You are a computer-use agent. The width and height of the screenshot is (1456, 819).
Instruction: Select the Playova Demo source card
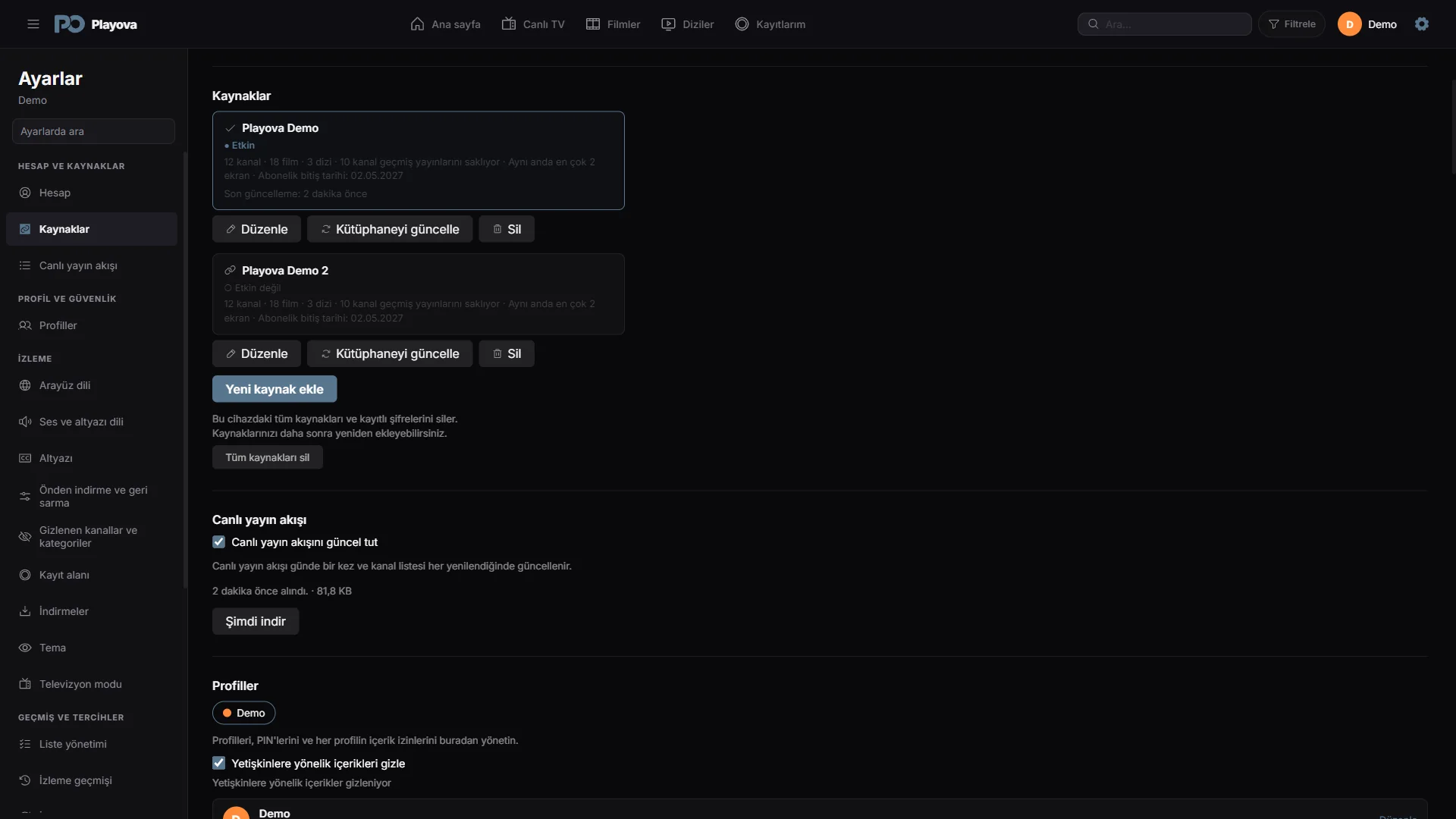pyautogui.click(x=419, y=161)
